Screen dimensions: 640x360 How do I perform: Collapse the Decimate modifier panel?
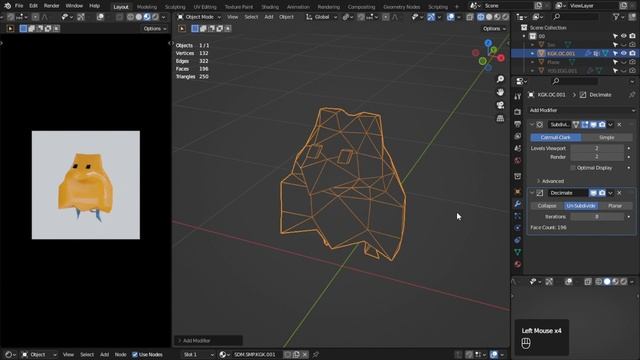coord(532,193)
